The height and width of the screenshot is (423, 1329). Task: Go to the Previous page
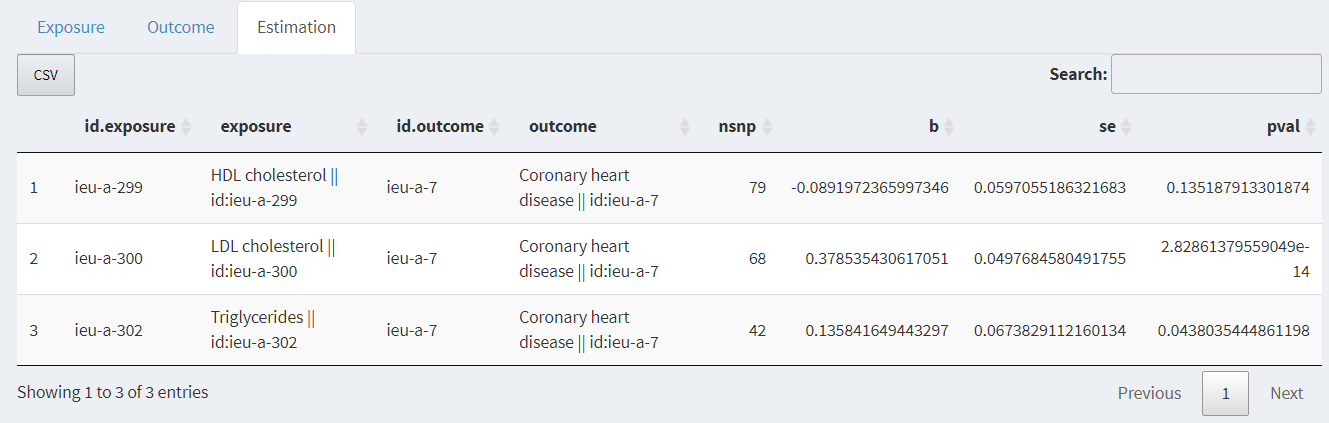(x=1149, y=393)
